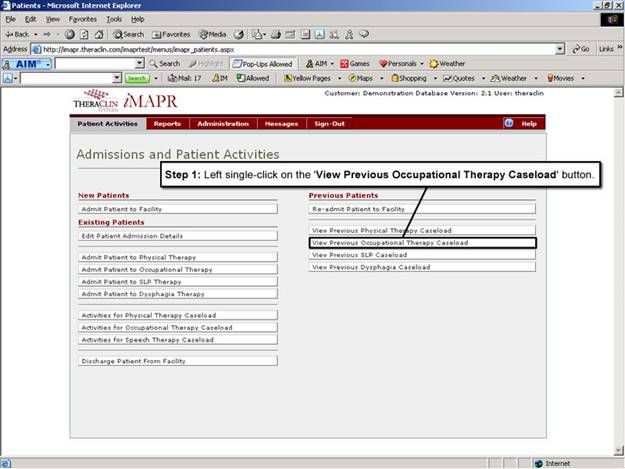This screenshot has width=625, height=469.
Task: Open the Administration tab
Action: point(222,124)
